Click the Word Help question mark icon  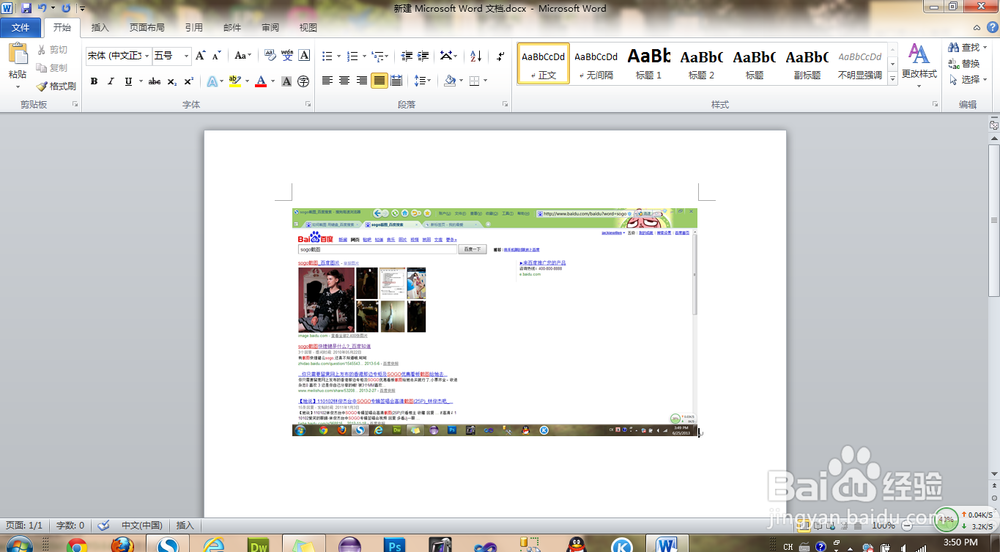[x=992, y=27]
